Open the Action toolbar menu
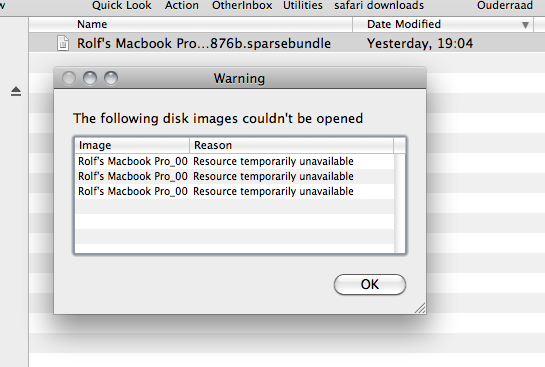 coord(182,6)
